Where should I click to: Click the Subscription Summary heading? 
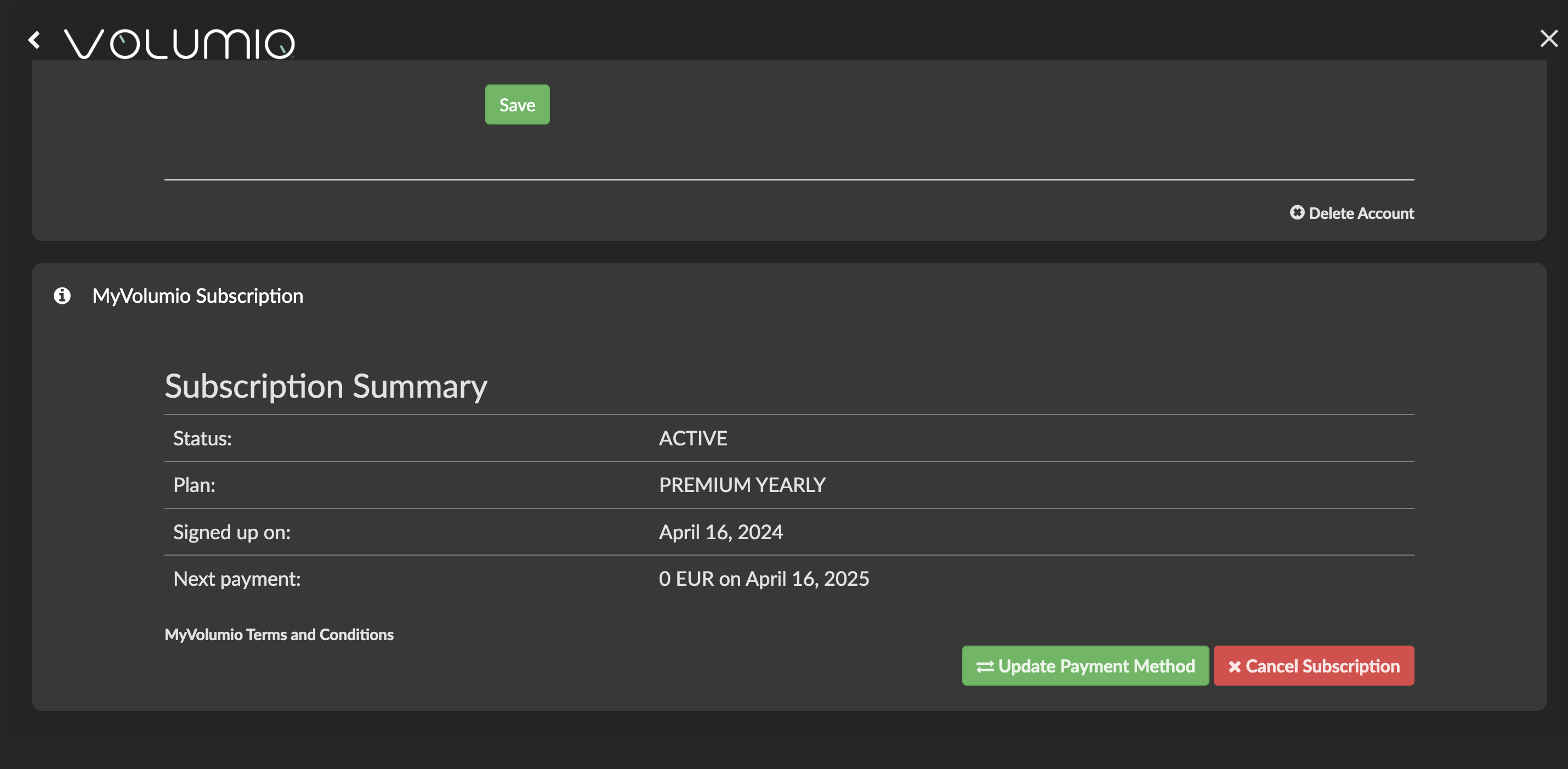[x=326, y=386]
